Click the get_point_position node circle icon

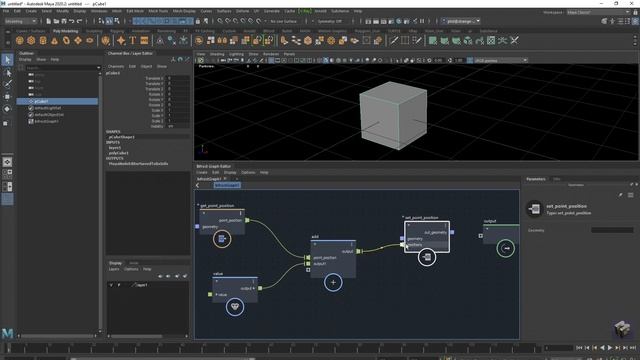(x=222, y=238)
